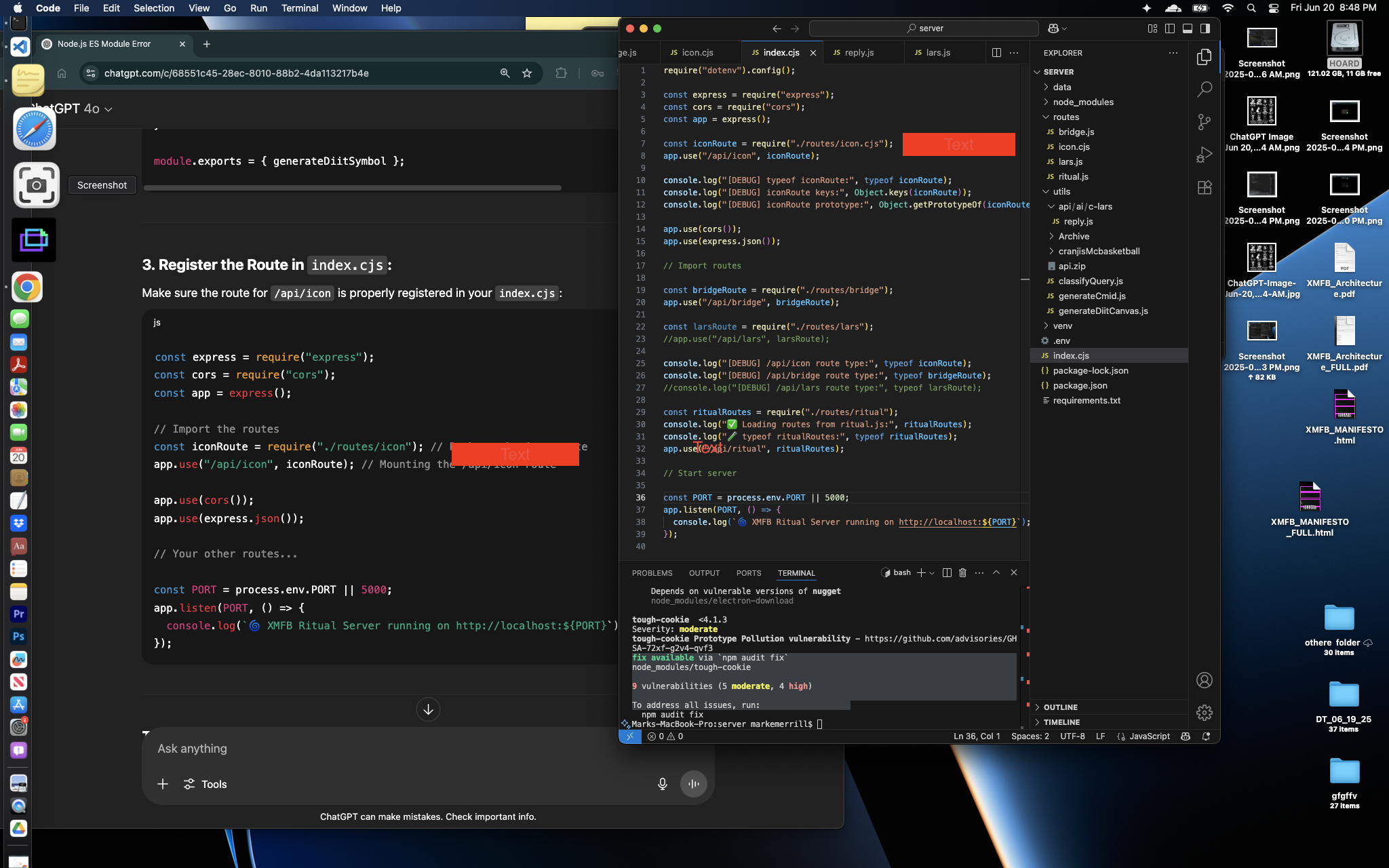The image size is (1389, 868).
Task: Click the ChatGPT voice mode button
Action: click(x=693, y=784)
